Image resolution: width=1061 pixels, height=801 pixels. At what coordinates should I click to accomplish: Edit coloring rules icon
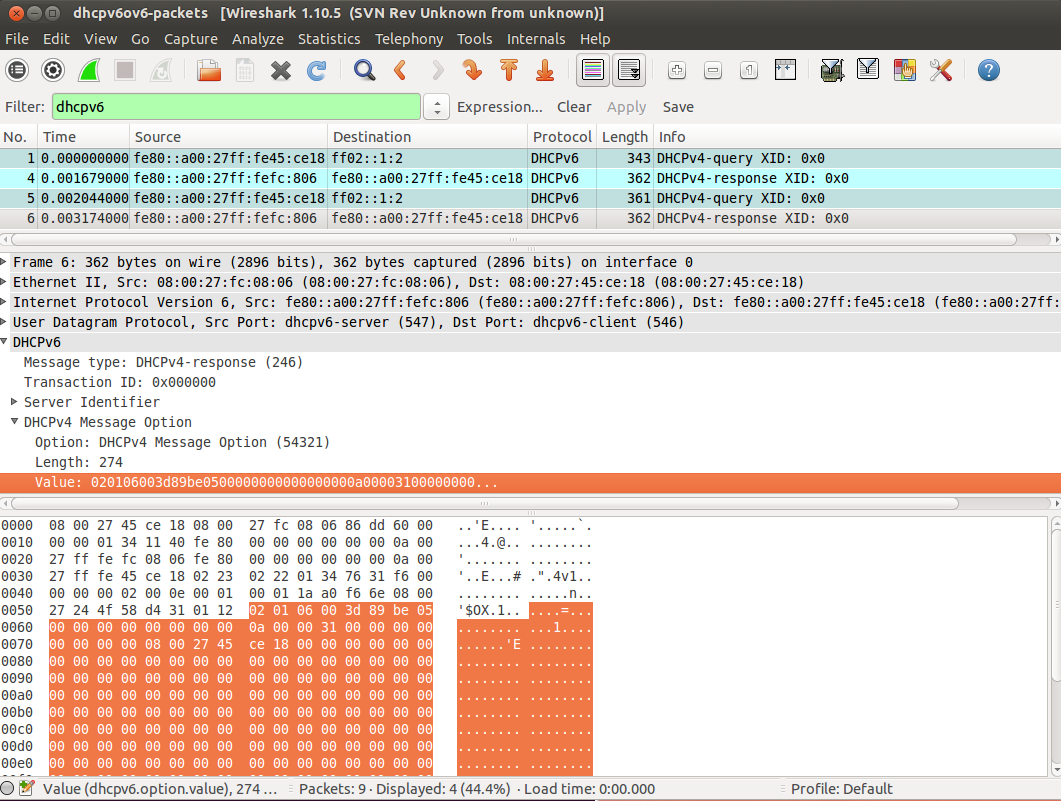pyautogui.click(x=905, y=70)
